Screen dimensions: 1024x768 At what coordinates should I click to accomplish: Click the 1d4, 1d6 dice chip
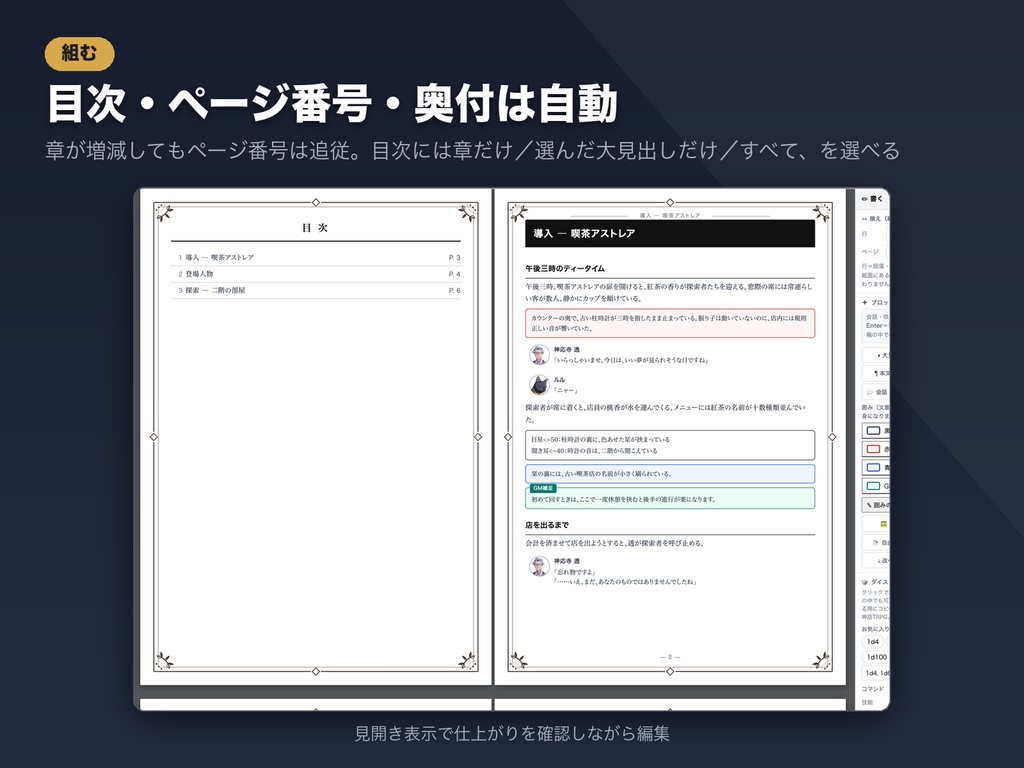click(876, 673)
